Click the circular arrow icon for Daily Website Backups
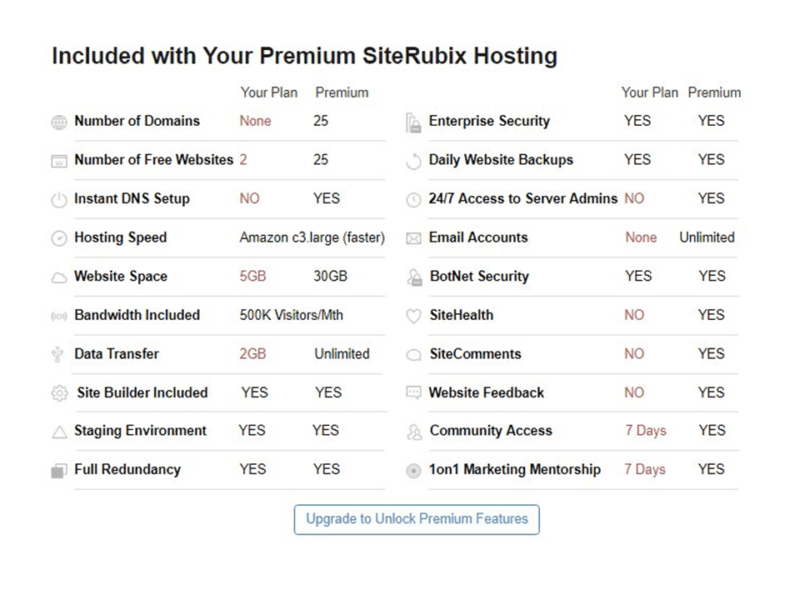800x600 pixels. [x=413, y=161]
